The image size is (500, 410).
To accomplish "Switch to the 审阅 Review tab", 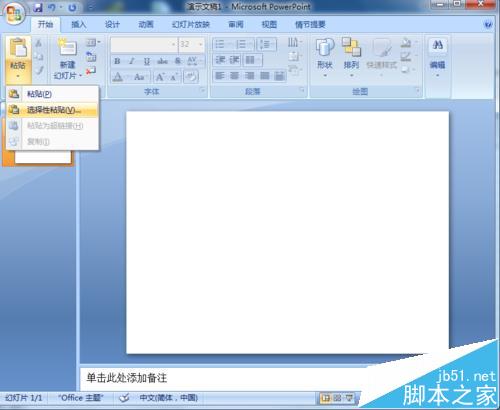I will click(236, 25).
